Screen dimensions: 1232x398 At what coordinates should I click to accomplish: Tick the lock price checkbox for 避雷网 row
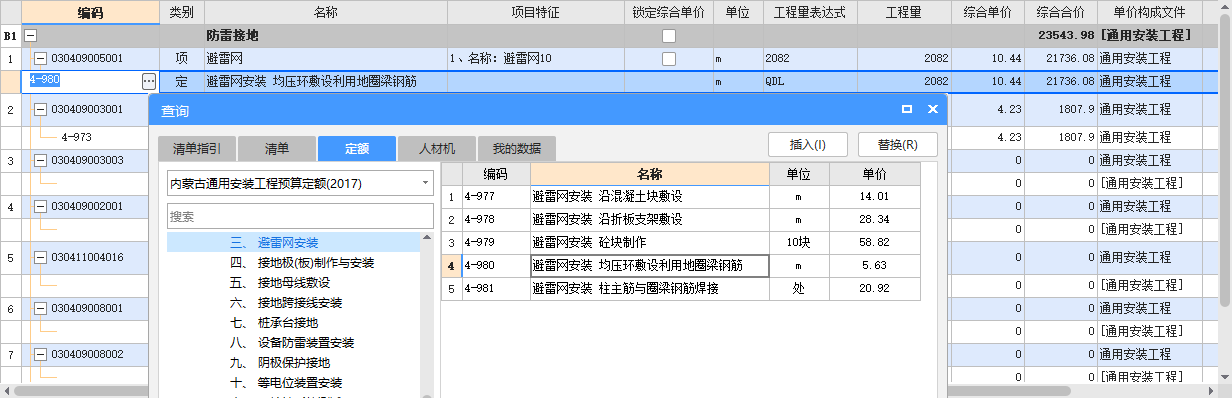coord(668,59)
